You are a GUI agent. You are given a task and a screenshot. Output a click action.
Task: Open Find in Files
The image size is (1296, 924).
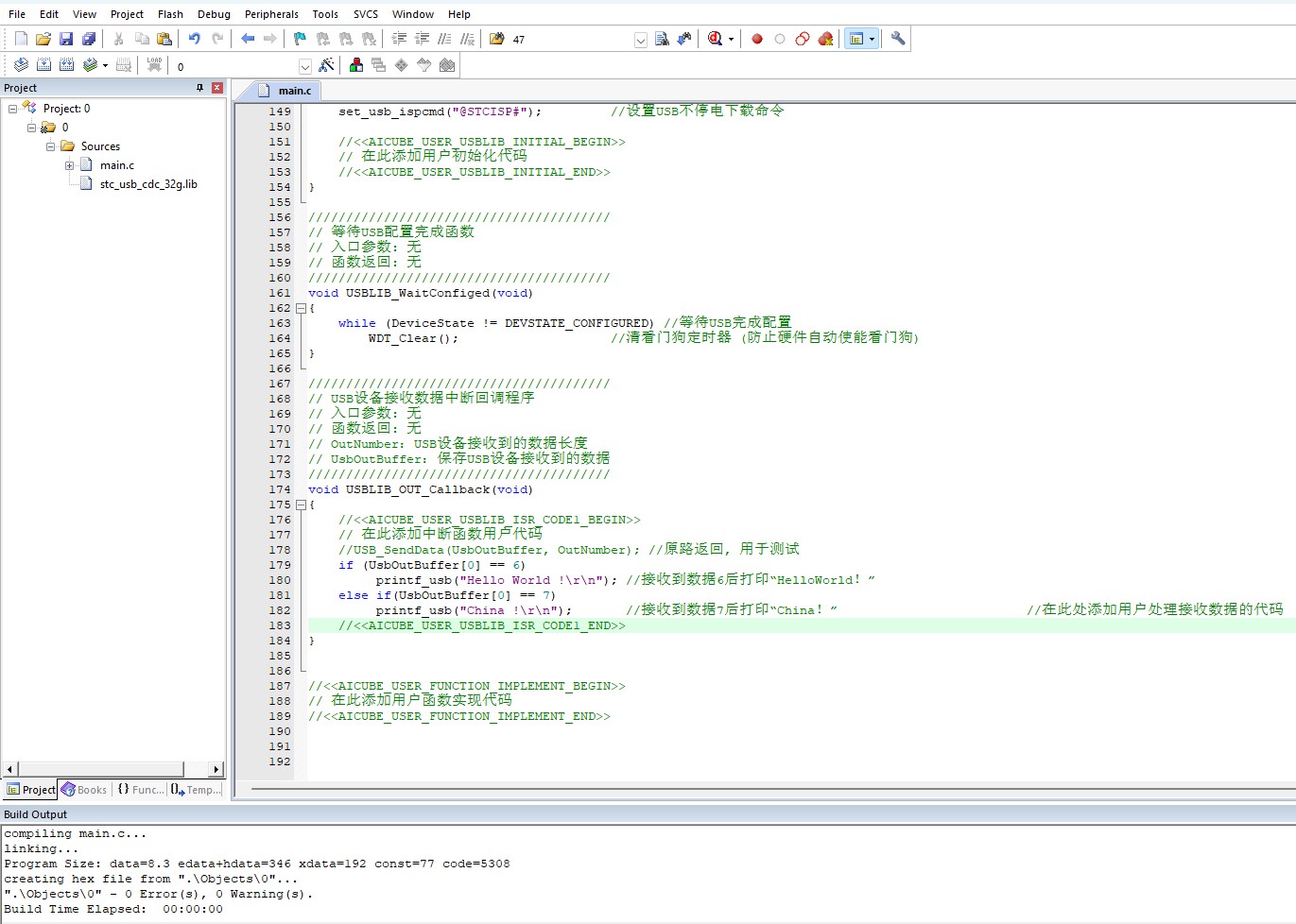pos(497,39)
